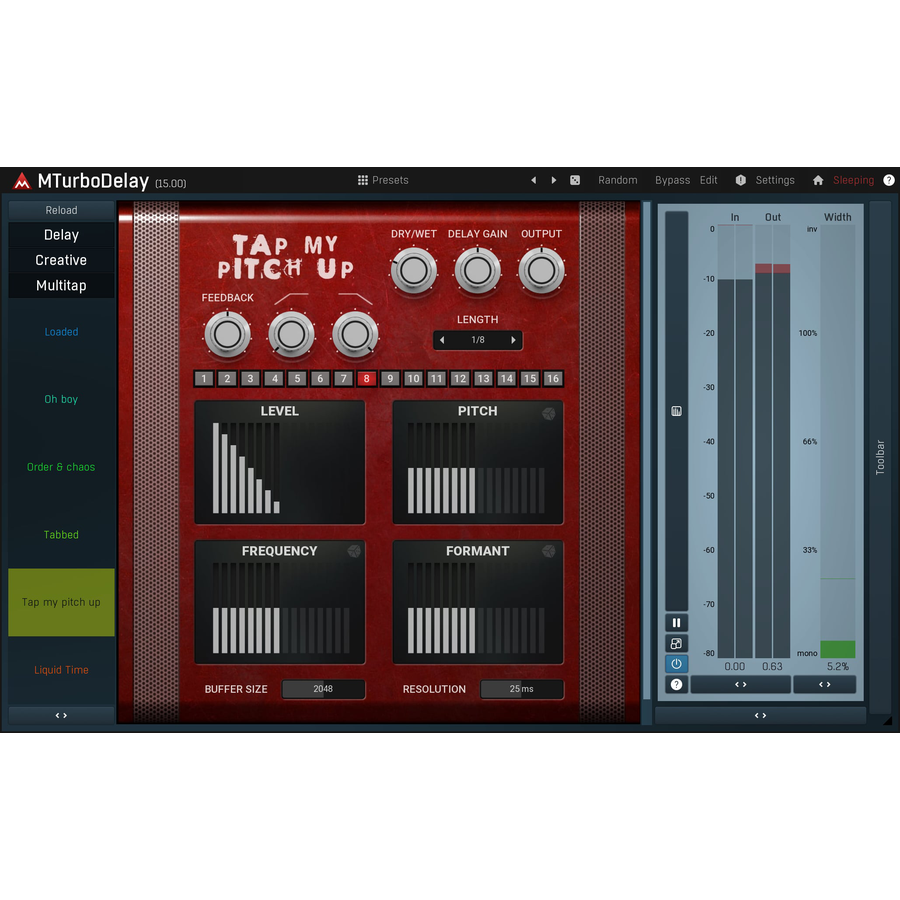Image resolution: width=900 pixels, height=900 pixels.
Task: Click the FEEDBACK knob
Action: 227,335
